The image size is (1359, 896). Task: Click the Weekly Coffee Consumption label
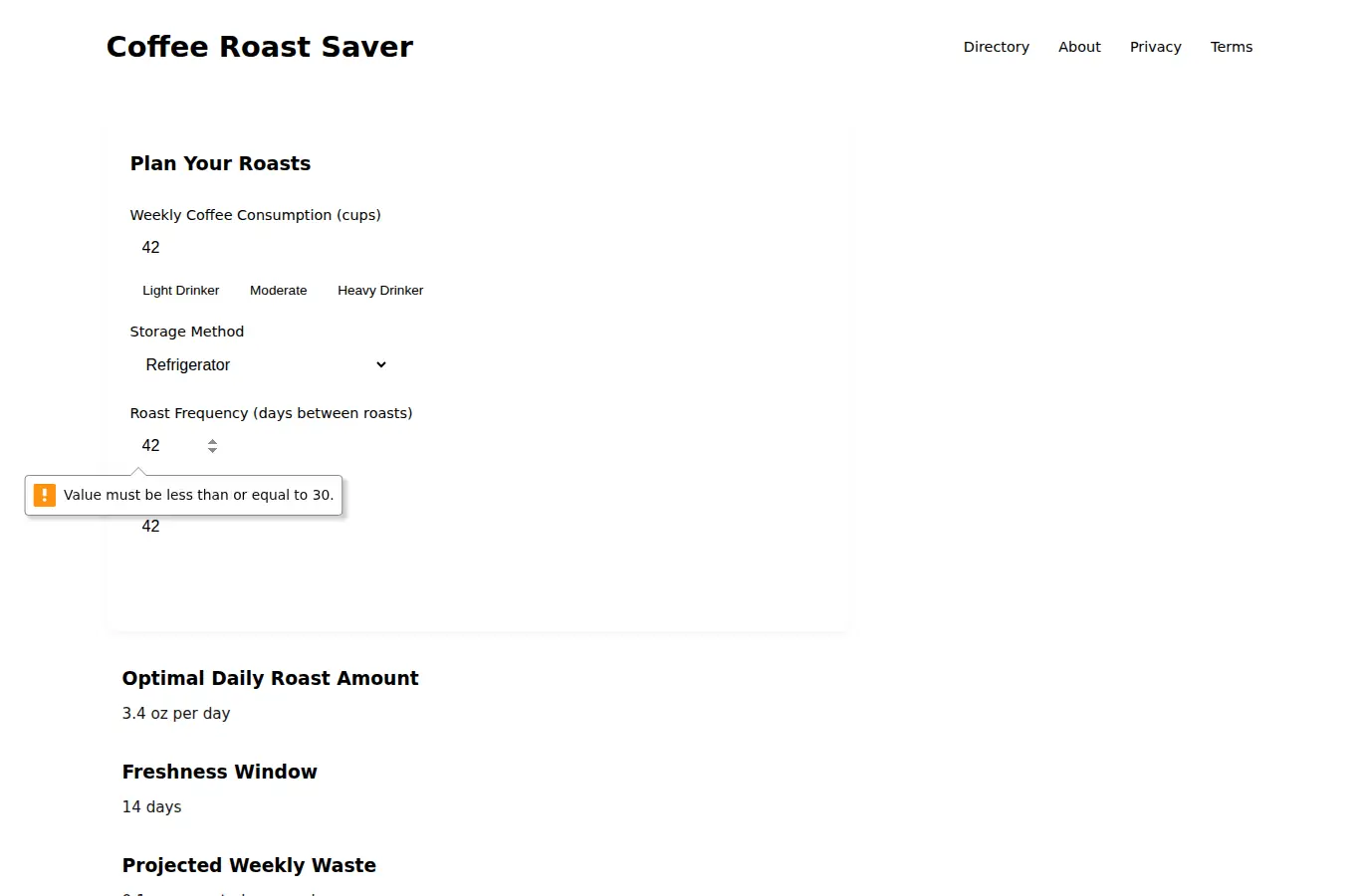tap(255, 215)
